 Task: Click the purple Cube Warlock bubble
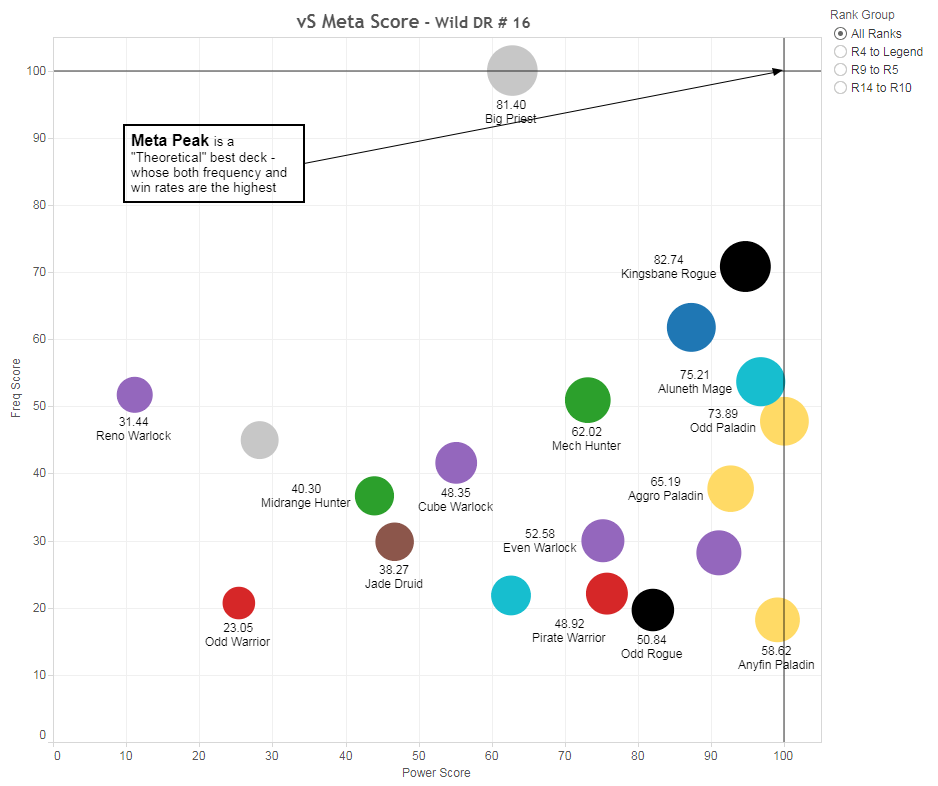[x=456, y=463]
